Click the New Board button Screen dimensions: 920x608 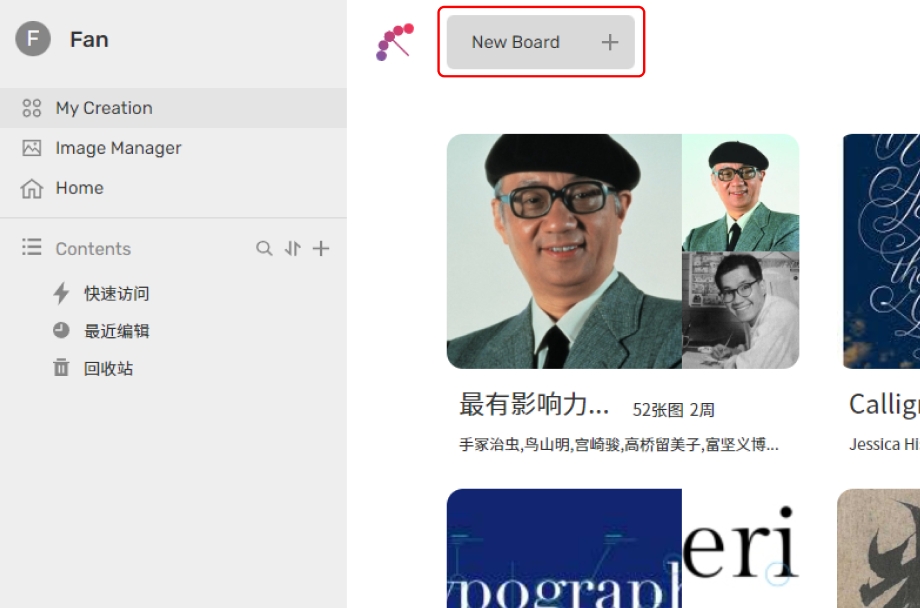coord(516,42)
